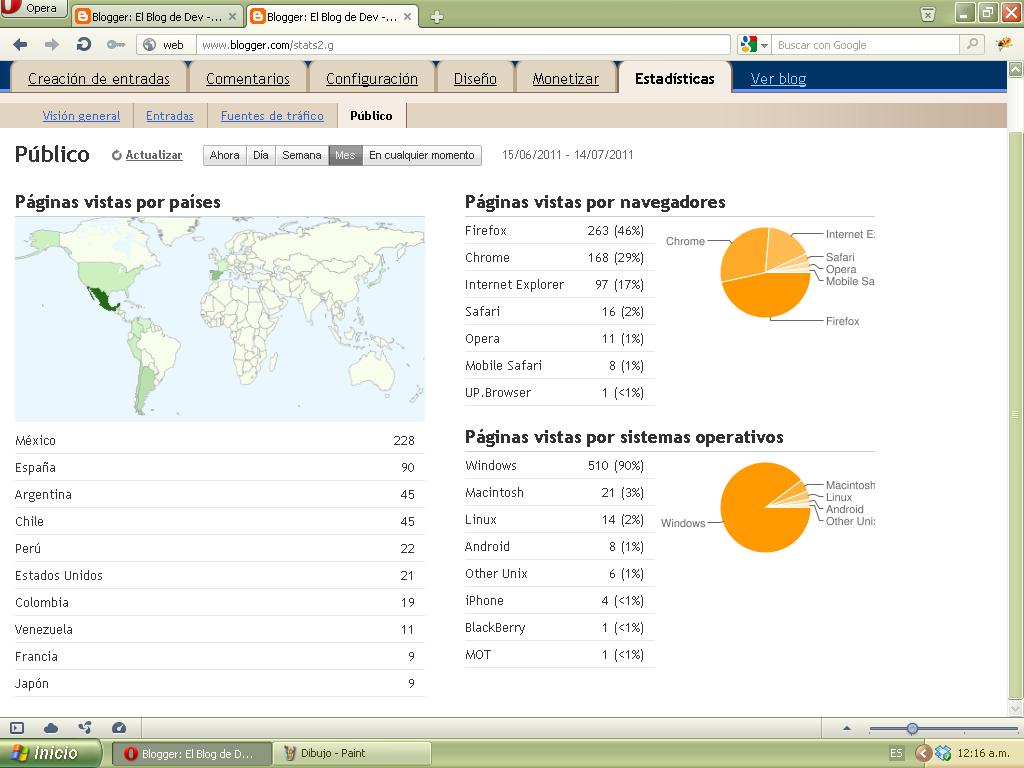The width and height of the screenshot is (1024, 768).
Task: Adjust the Opera zoom slider handle
Action: click(x=912, y=728)
